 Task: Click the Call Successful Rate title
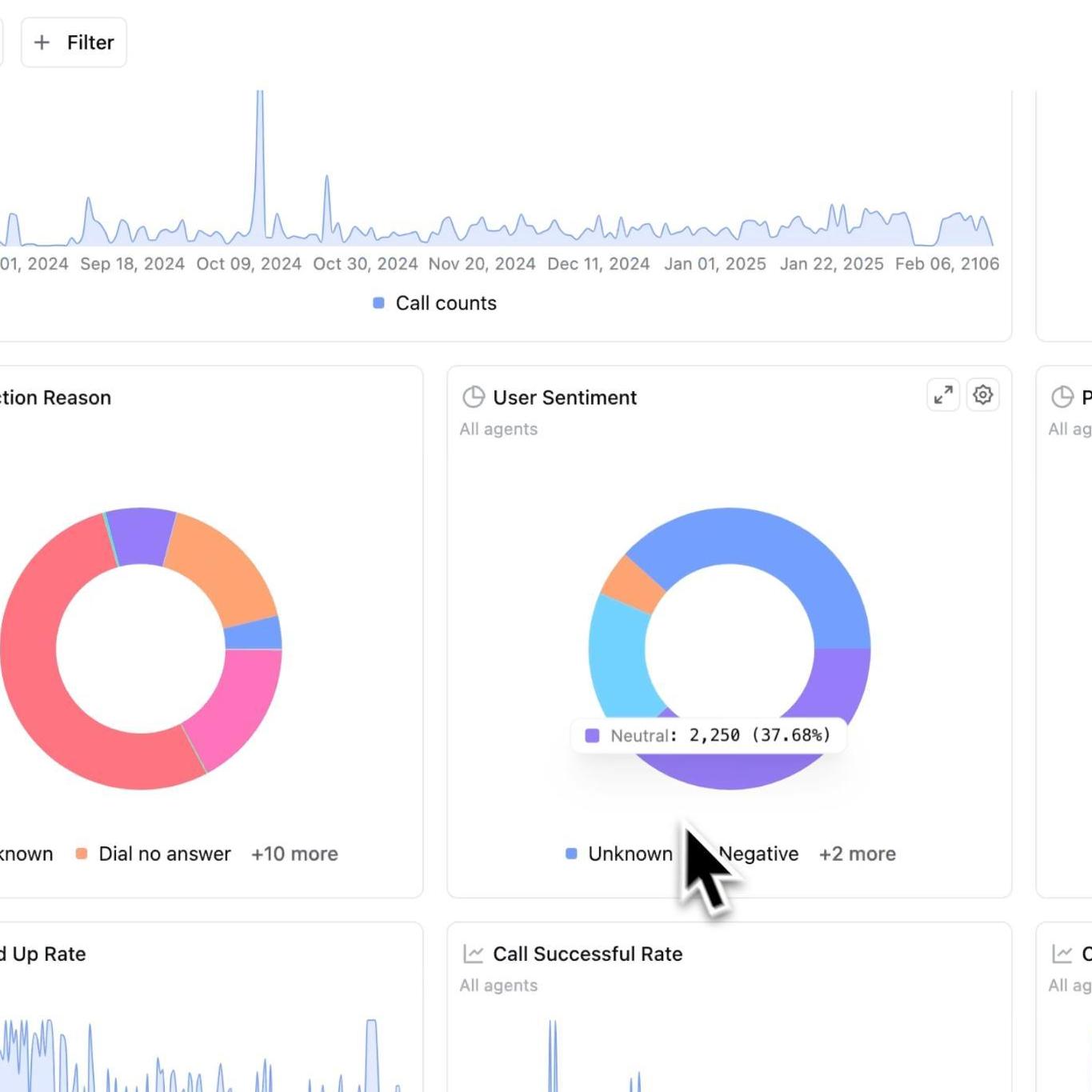[587, 954]
